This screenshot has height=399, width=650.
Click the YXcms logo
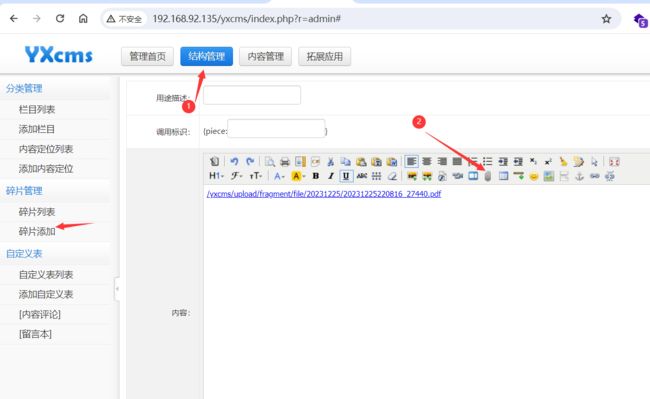pyautogui.click(x=58, y=55)
